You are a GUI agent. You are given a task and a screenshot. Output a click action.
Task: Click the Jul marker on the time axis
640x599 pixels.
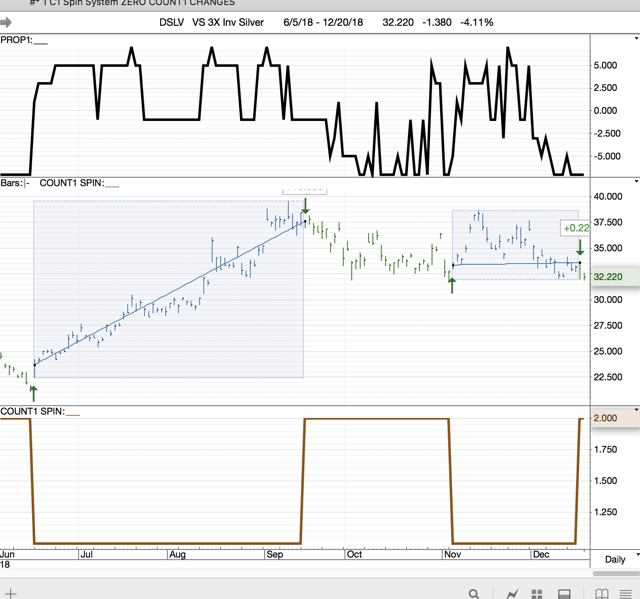(87, 555)
